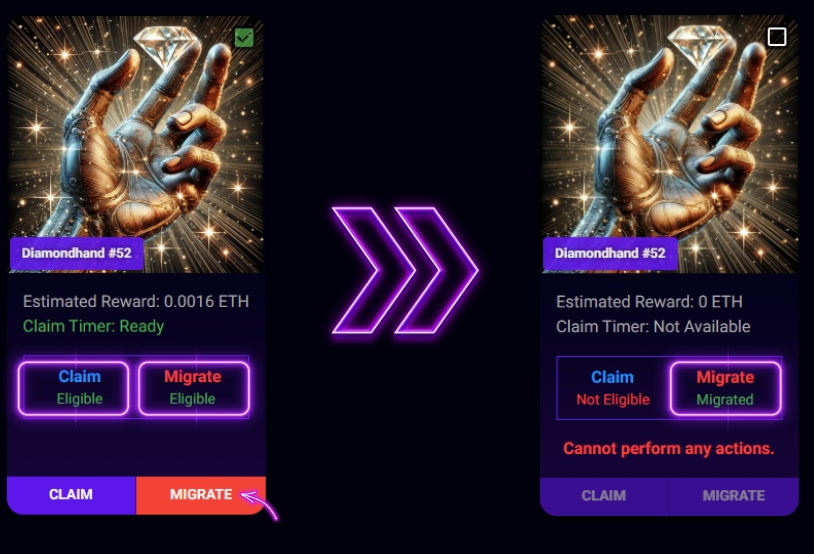The image size is (814, 554).
Task: Tick the empty checkbox on right card
Action: pyautogui.click(x=777, y=37)
